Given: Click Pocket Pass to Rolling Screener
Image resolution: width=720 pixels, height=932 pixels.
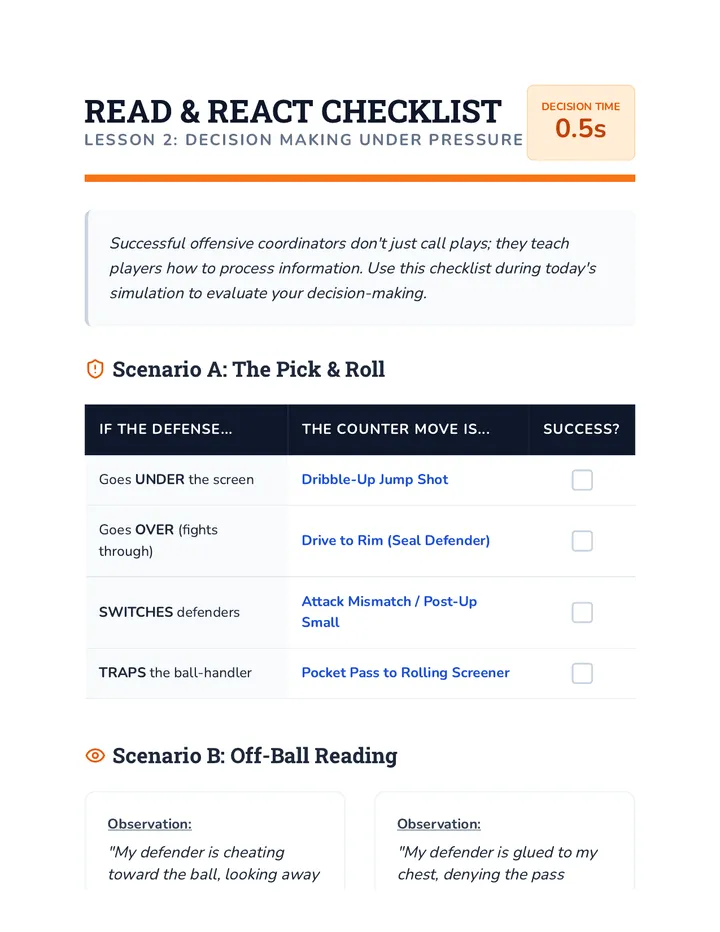Looking at the screenshot, I should point(405,672).
